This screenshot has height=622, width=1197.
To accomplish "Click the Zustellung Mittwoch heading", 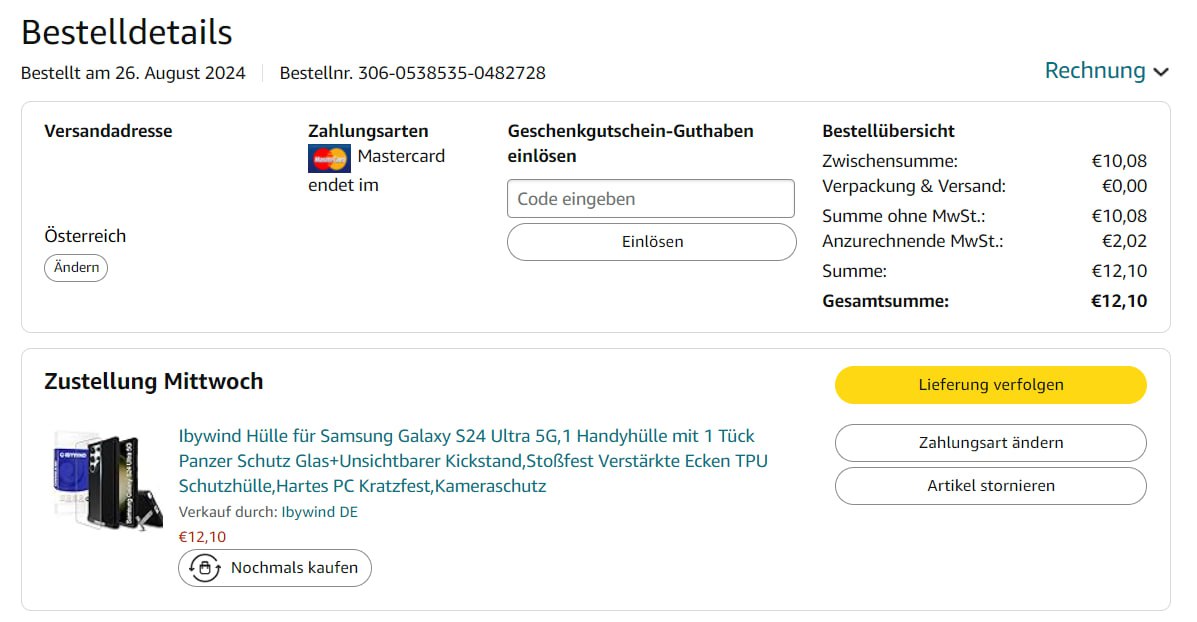I will (x=154, y=381).
